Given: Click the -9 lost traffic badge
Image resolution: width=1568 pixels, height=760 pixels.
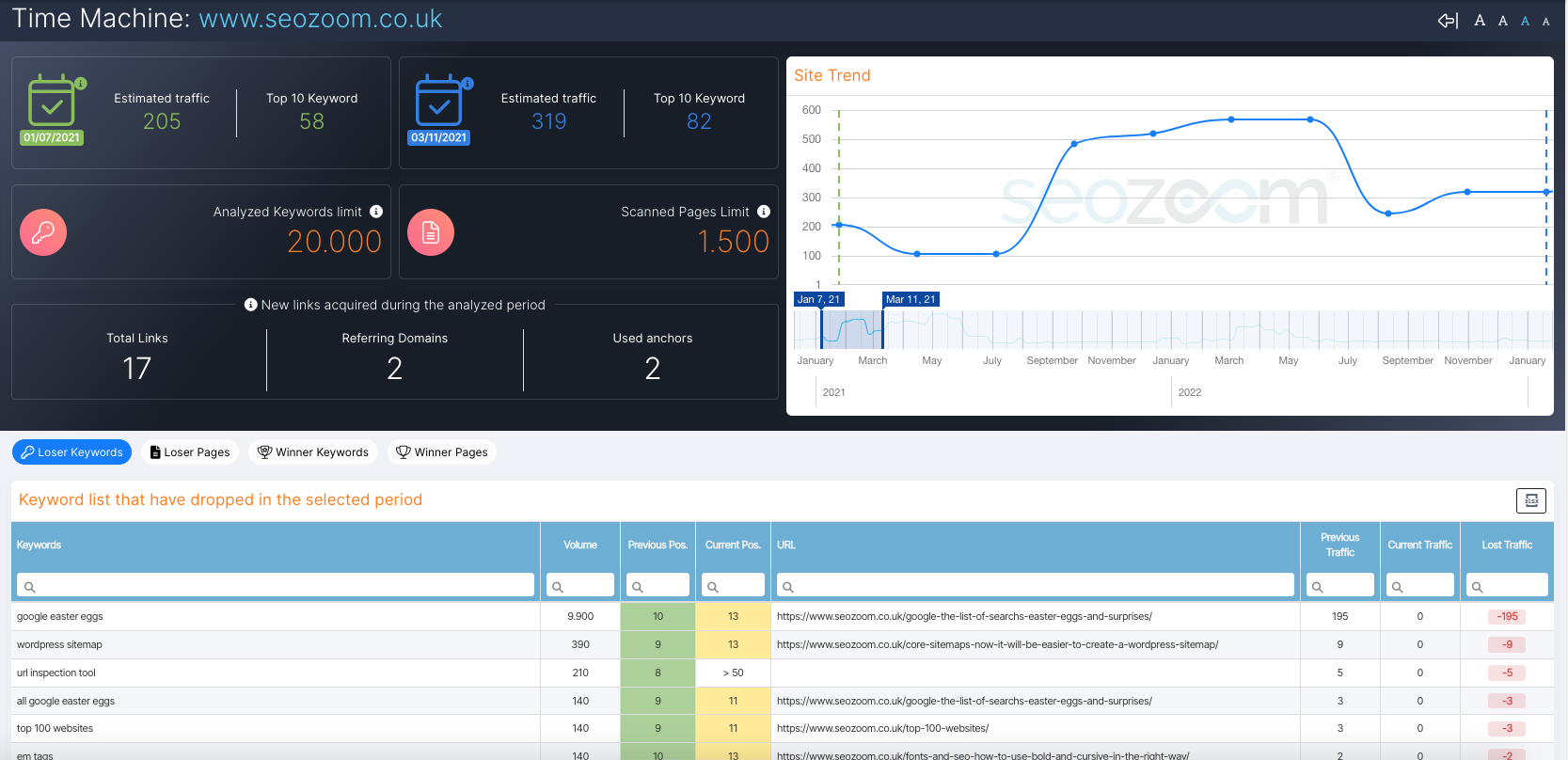Looking at the screenshot, I should (1507, 645).
